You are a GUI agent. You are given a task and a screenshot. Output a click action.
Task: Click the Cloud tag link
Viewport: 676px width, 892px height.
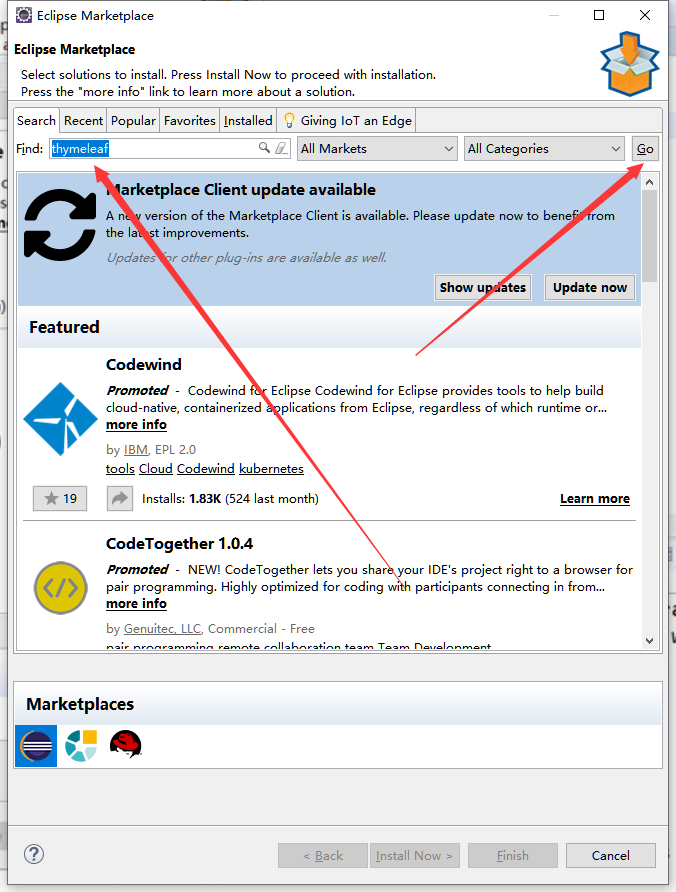point(156,469)
